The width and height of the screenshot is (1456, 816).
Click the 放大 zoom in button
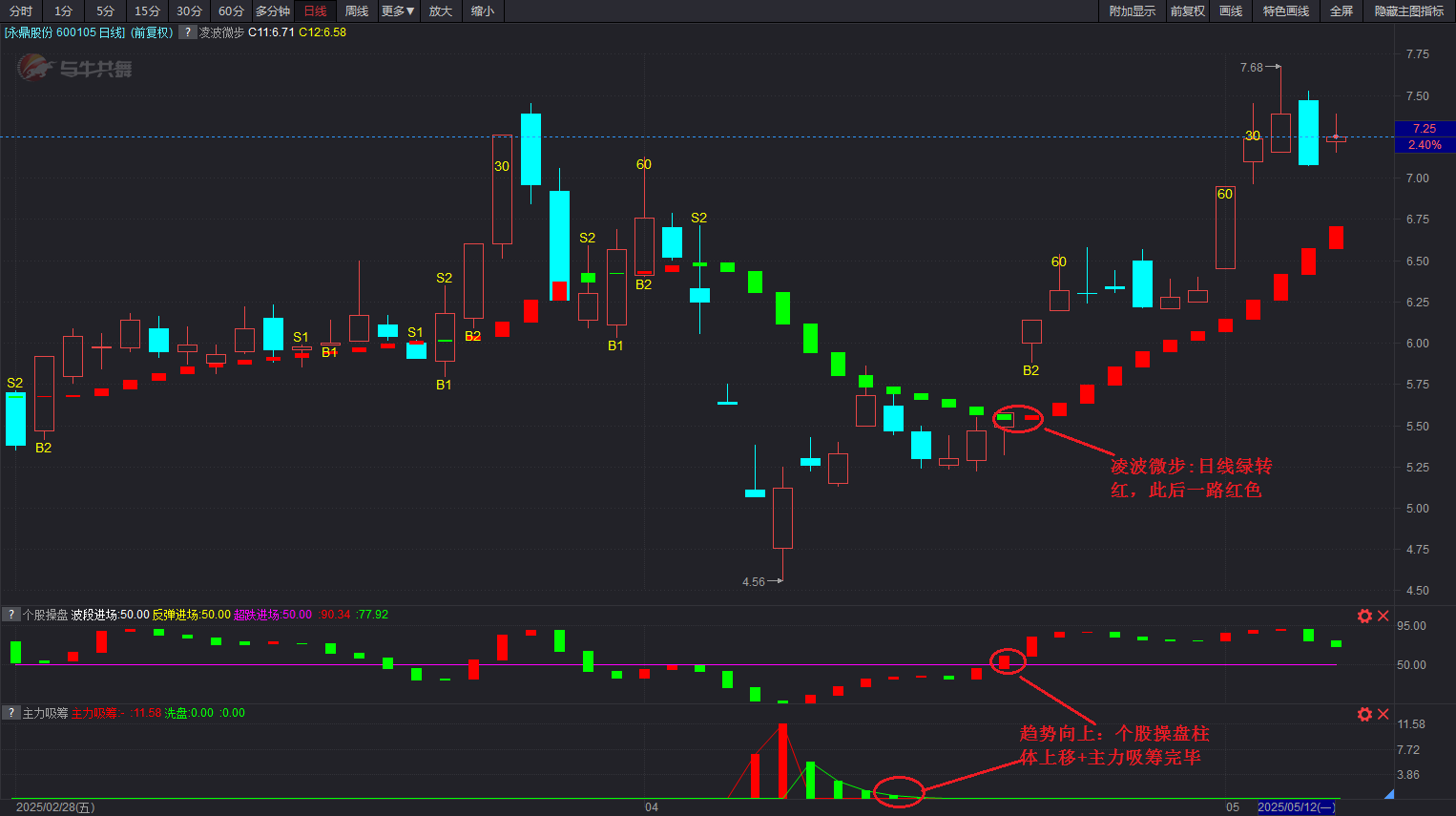(x=441, y=11)
